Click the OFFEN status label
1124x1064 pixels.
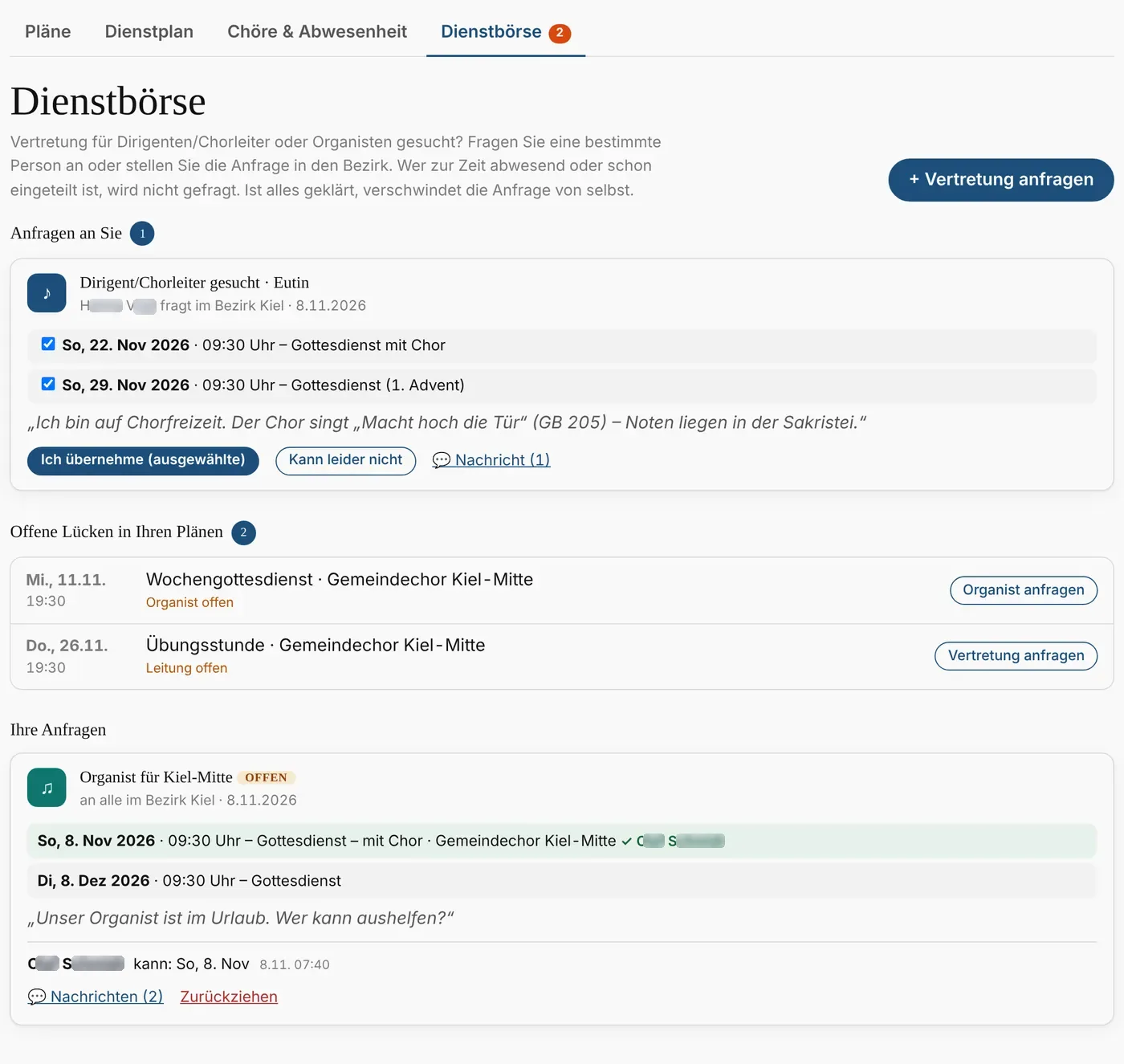266,777
